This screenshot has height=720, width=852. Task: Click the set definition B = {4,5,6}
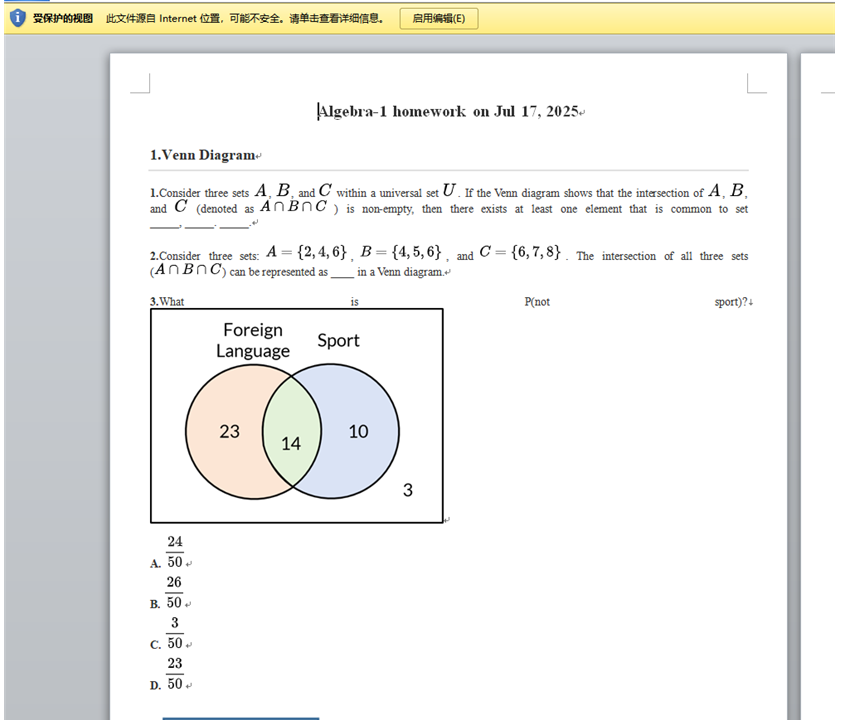400,252
